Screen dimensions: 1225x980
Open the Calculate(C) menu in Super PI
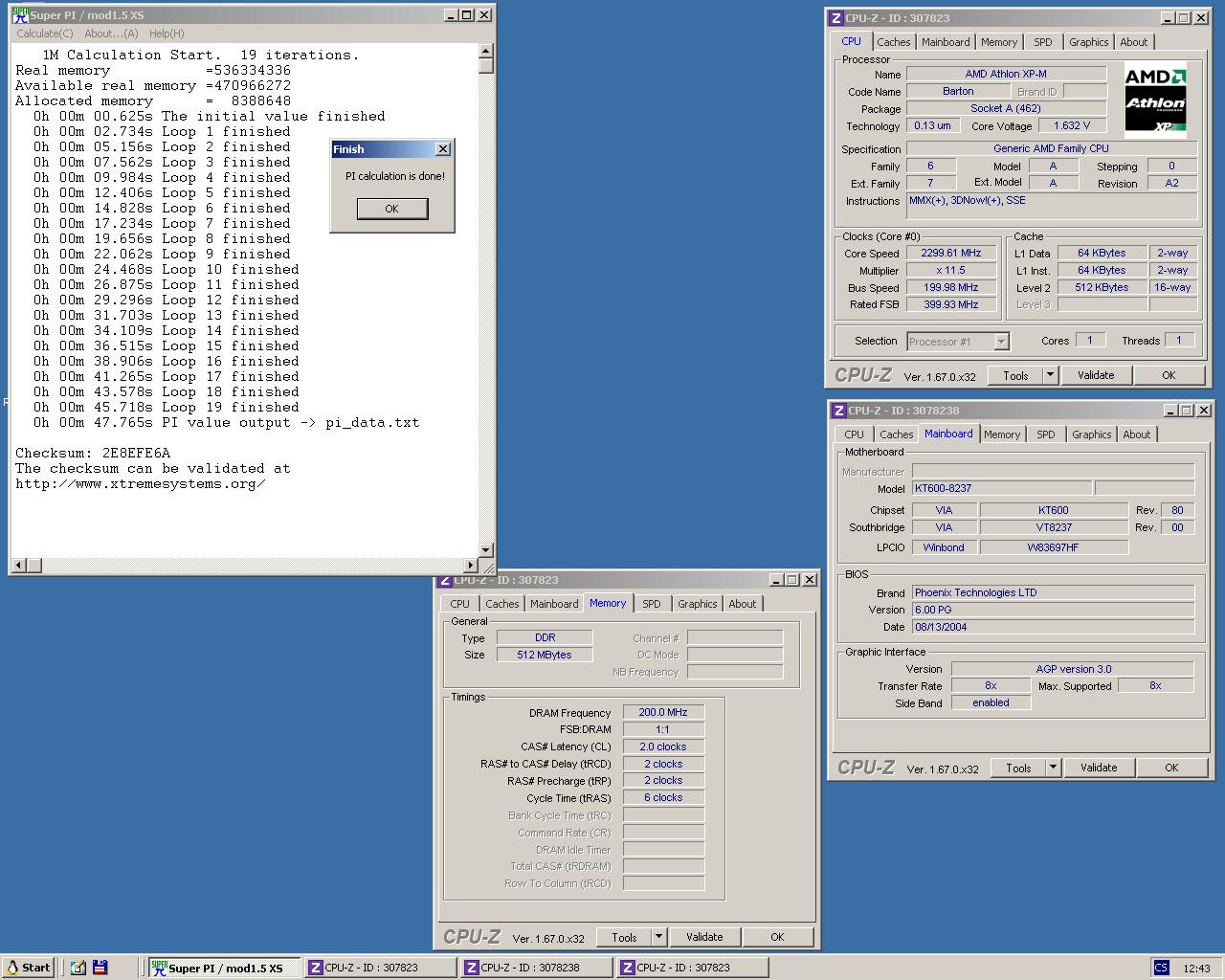[45, 33]
